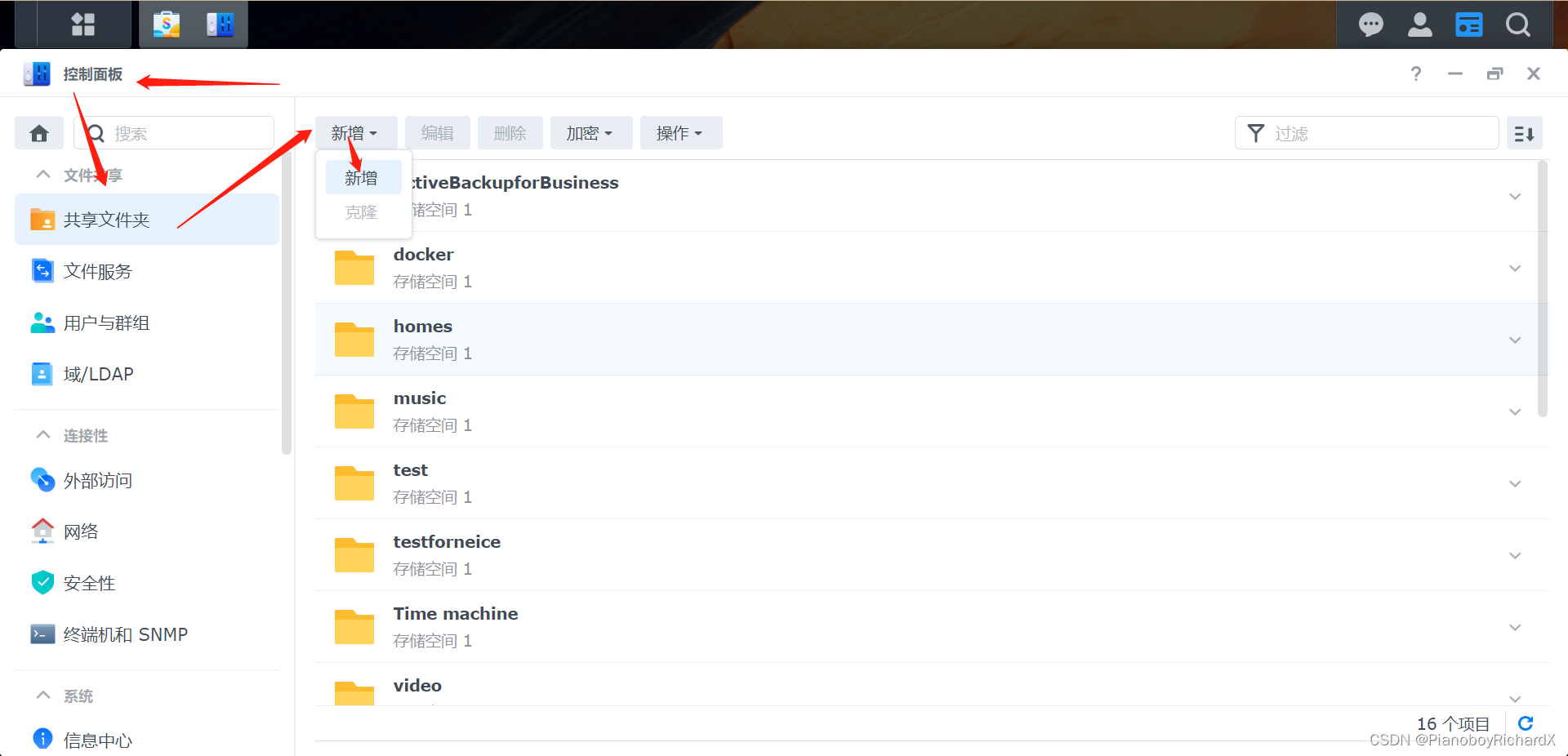Expand details of music folder row

(x=1515, y=411)
